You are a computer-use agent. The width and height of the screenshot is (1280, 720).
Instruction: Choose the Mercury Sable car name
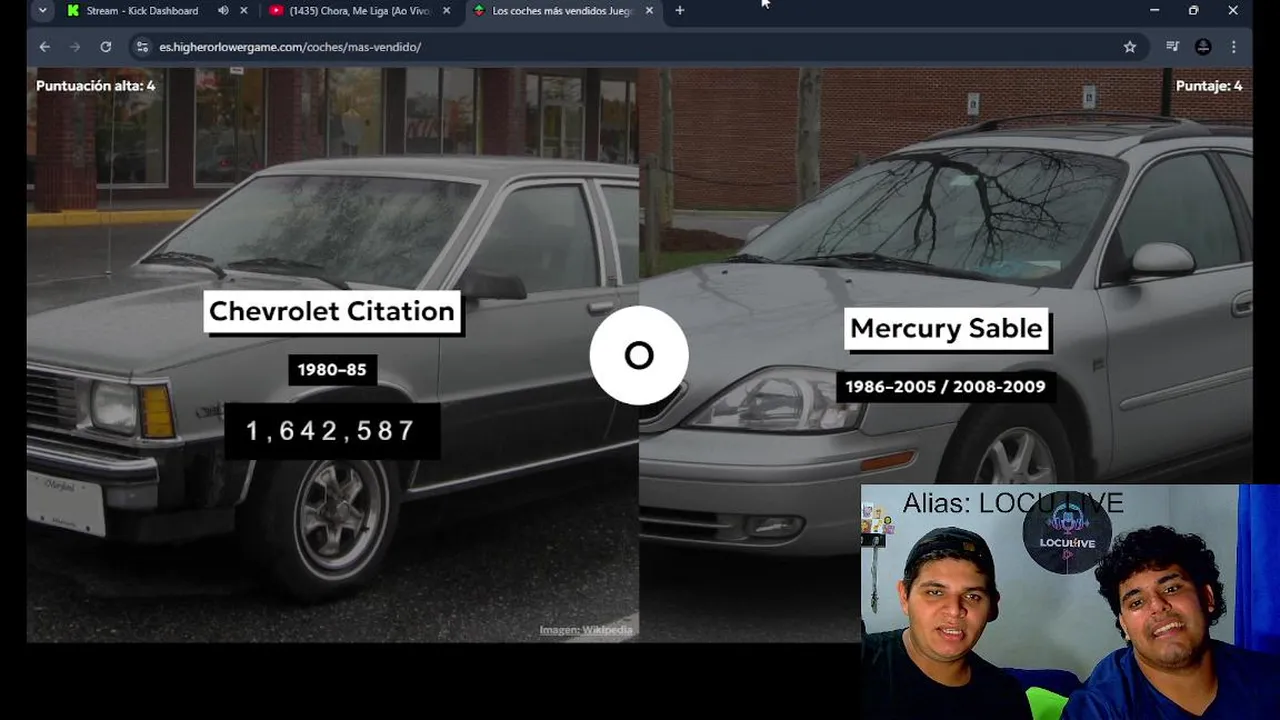(x=946, y=328)
